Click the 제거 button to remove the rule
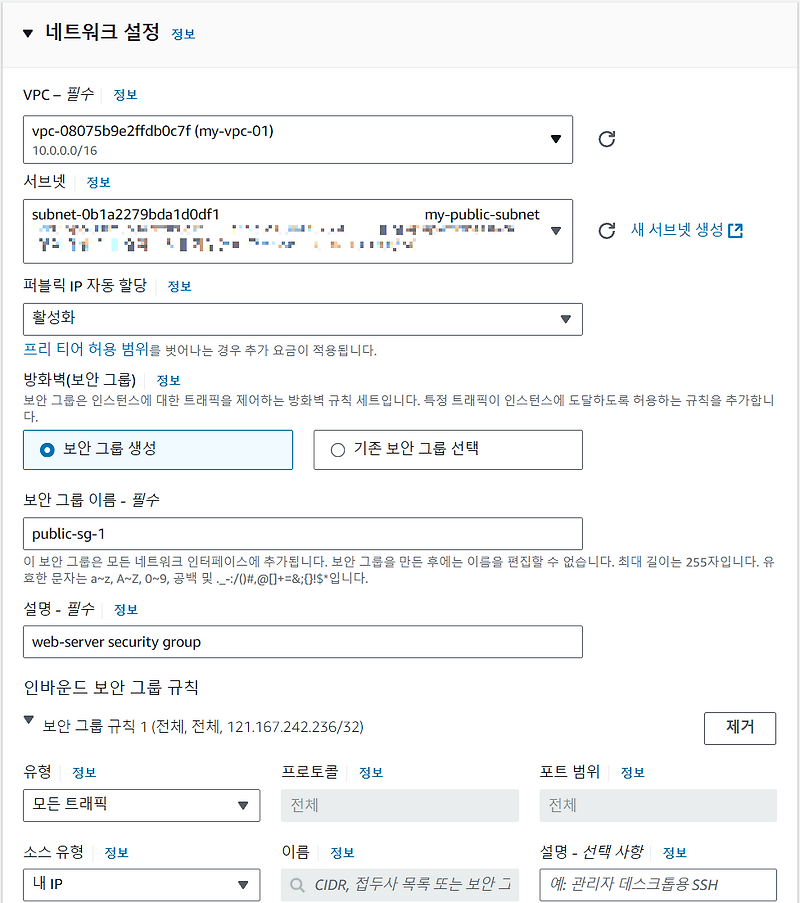Screen dimensions: 800x903 [740, 728]
